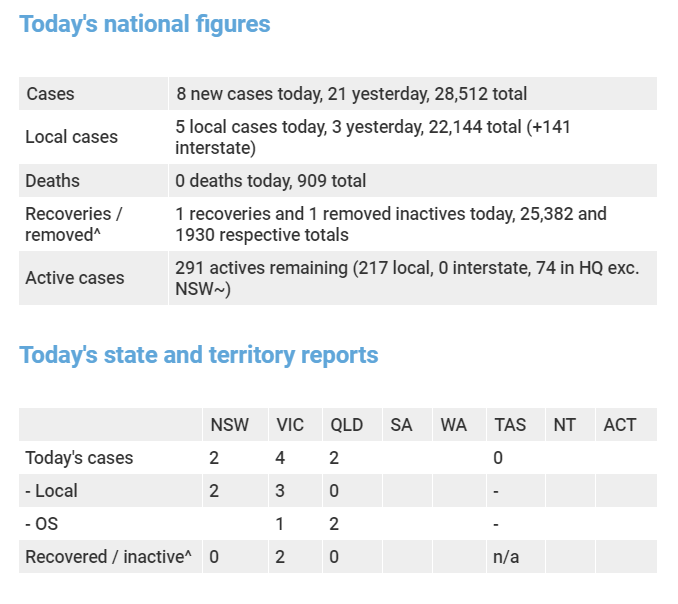Viewport: 678px width, 604px height.
Task: Click the "Today's national figures" heading
Action: (145, 24)
